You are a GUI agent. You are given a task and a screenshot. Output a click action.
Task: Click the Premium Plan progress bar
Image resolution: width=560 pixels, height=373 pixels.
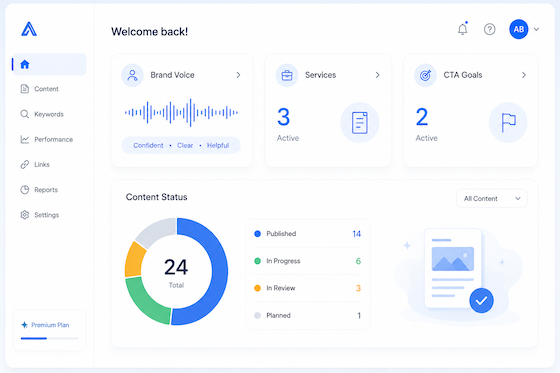point(50,338)
